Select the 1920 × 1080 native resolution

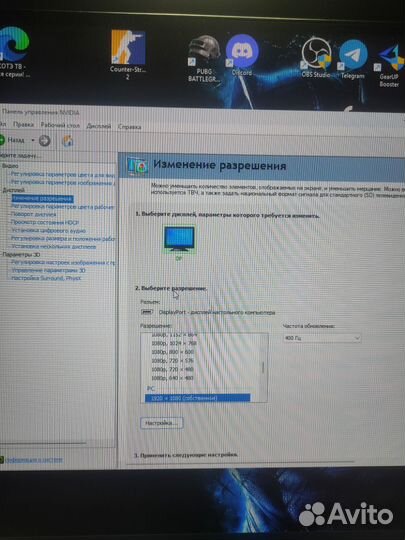tap(198, 398)
